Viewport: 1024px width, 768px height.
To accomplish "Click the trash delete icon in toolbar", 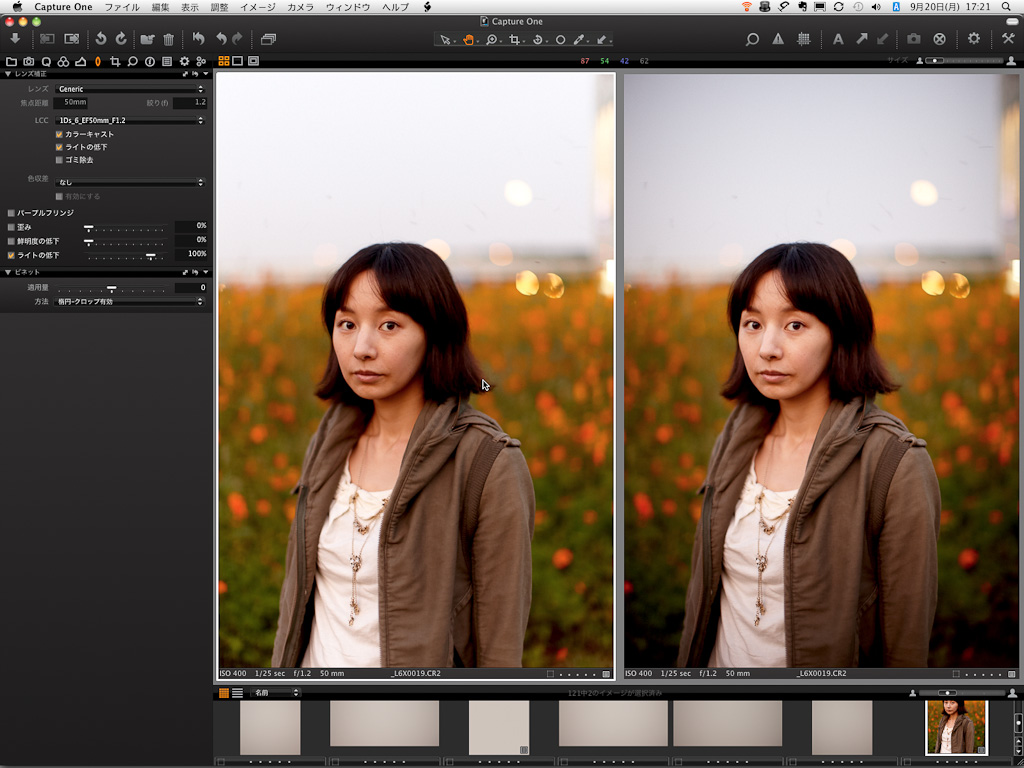I will tap(168, 39).
